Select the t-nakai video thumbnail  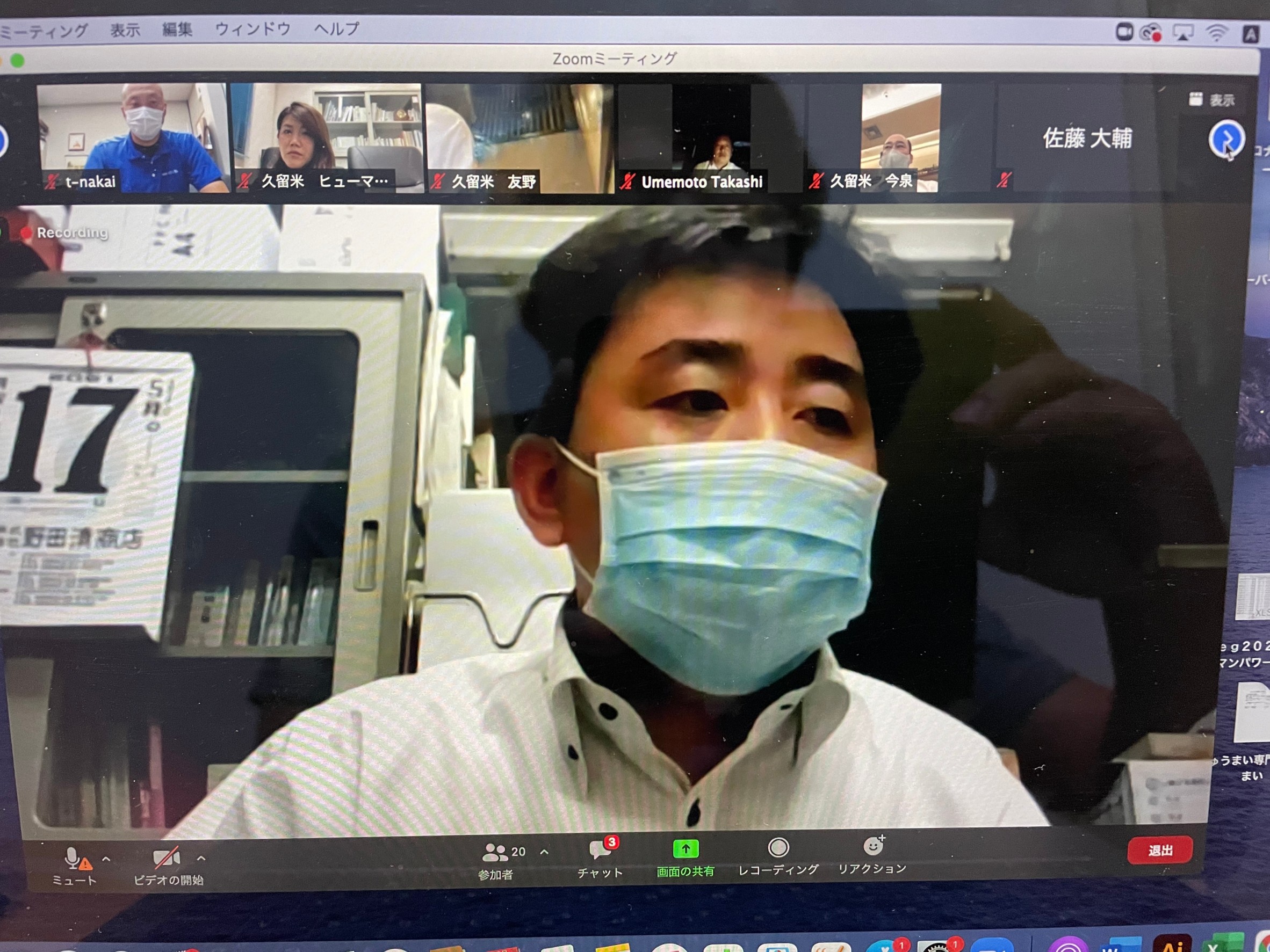click(132, 137)
